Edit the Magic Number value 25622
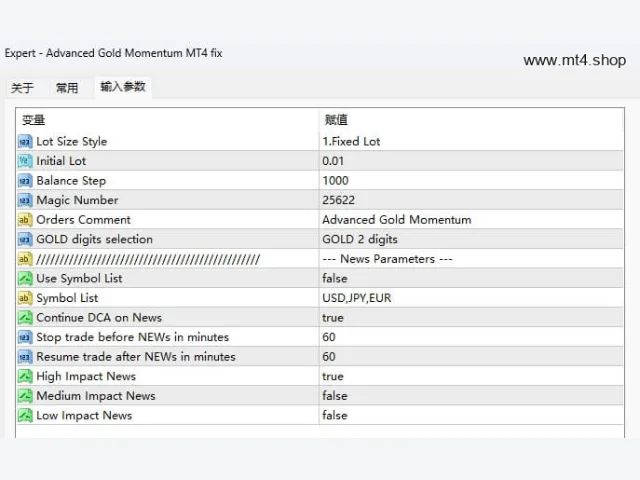This screenshot has height=480, width=640. click(471, 200)
